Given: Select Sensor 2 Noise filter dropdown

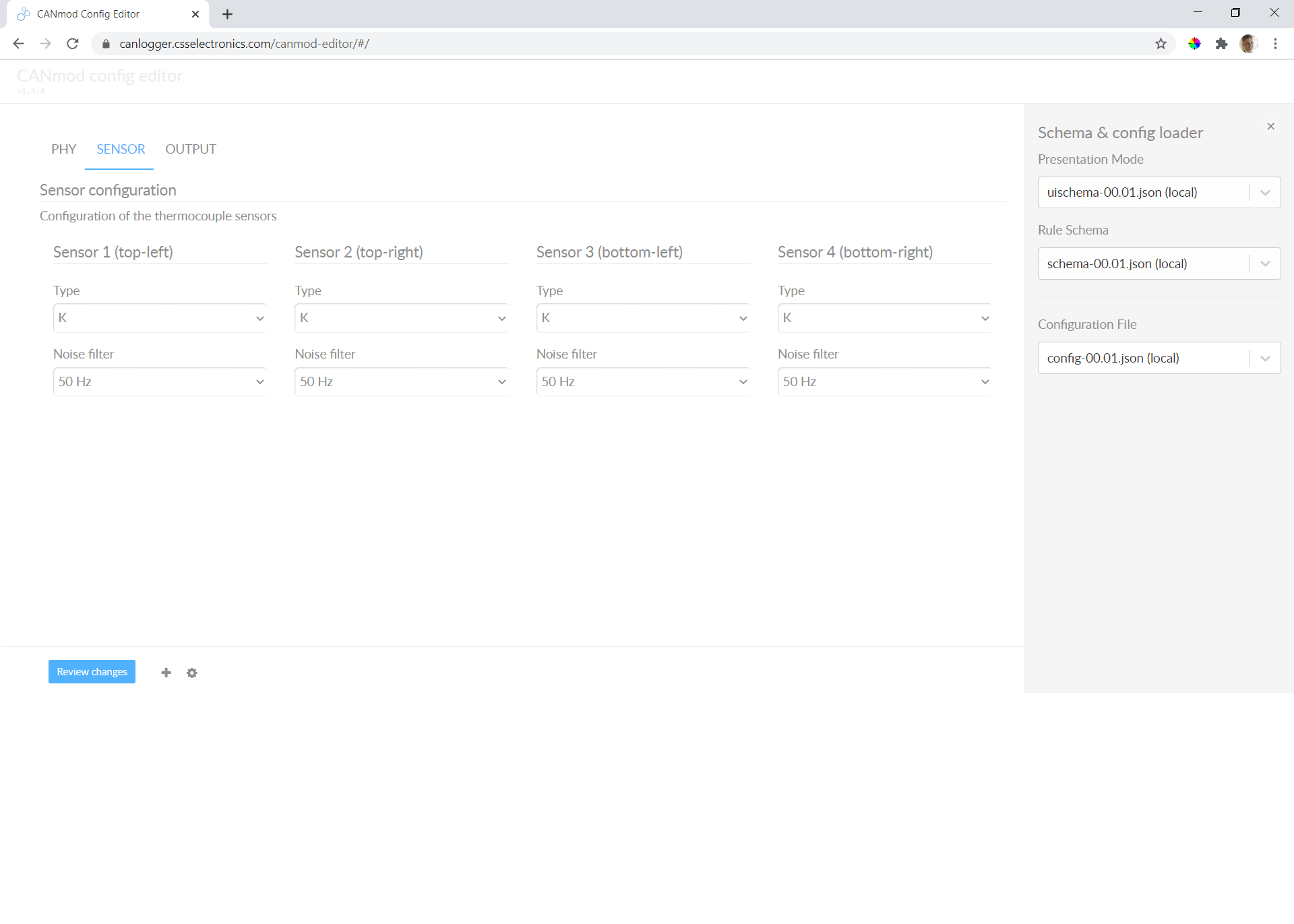Looking at the screenshot, I should tap(401, 381).
